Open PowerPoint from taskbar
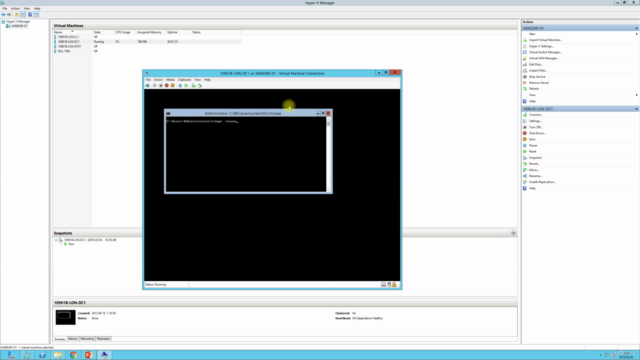Screen dimensions: 640x360 pyautogui.click(x=89, y=355)
